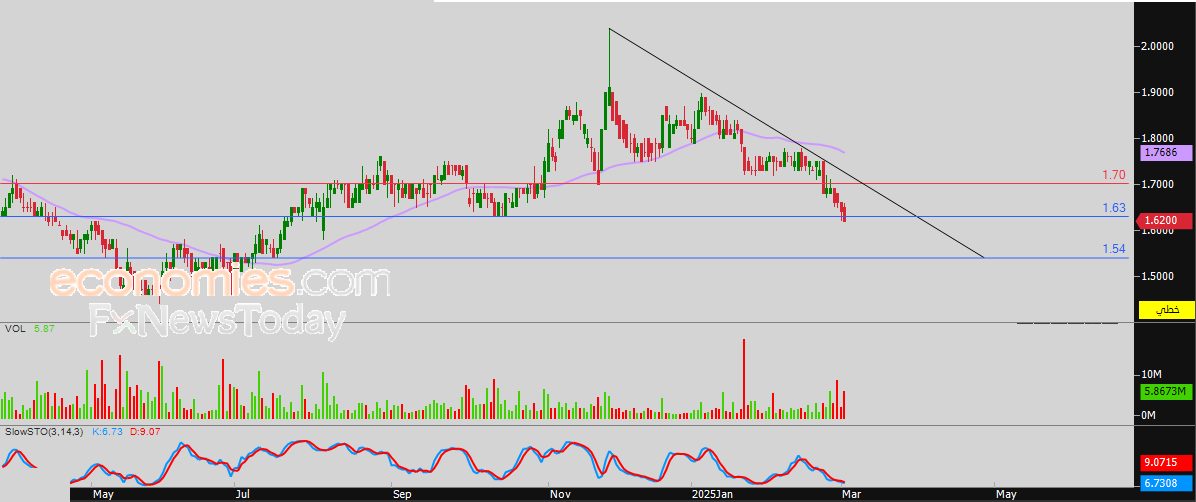Click the yellow خطي scale button
1196x502 pixels.
tap(1166, 310)
